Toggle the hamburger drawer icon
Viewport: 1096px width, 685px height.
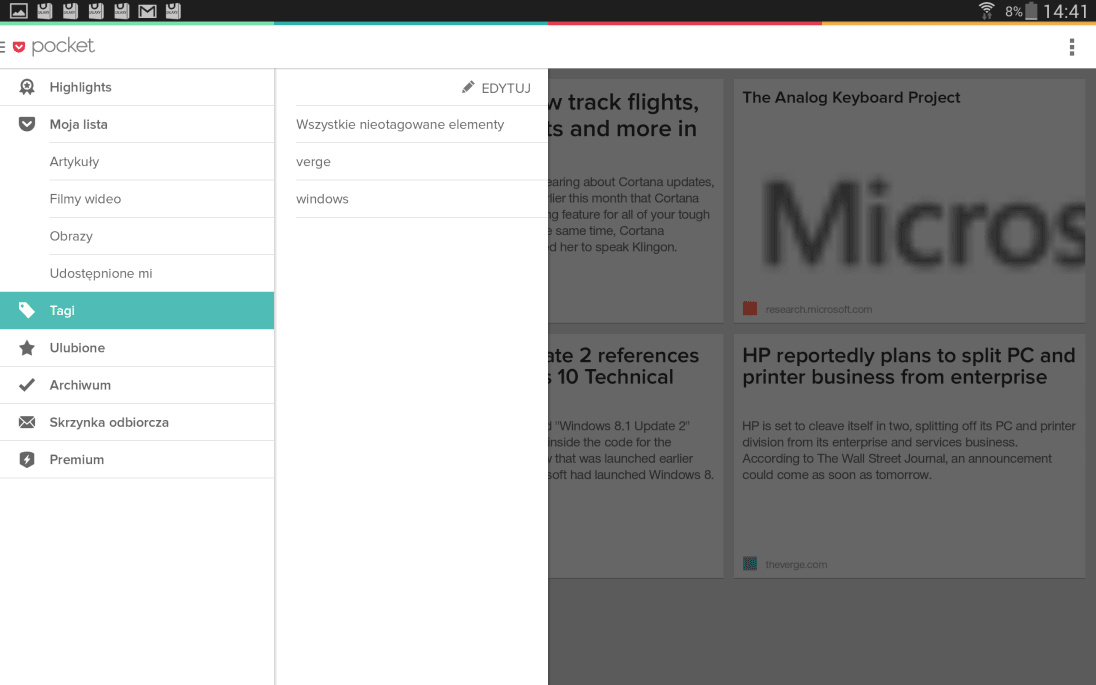[x=3, y=47]
